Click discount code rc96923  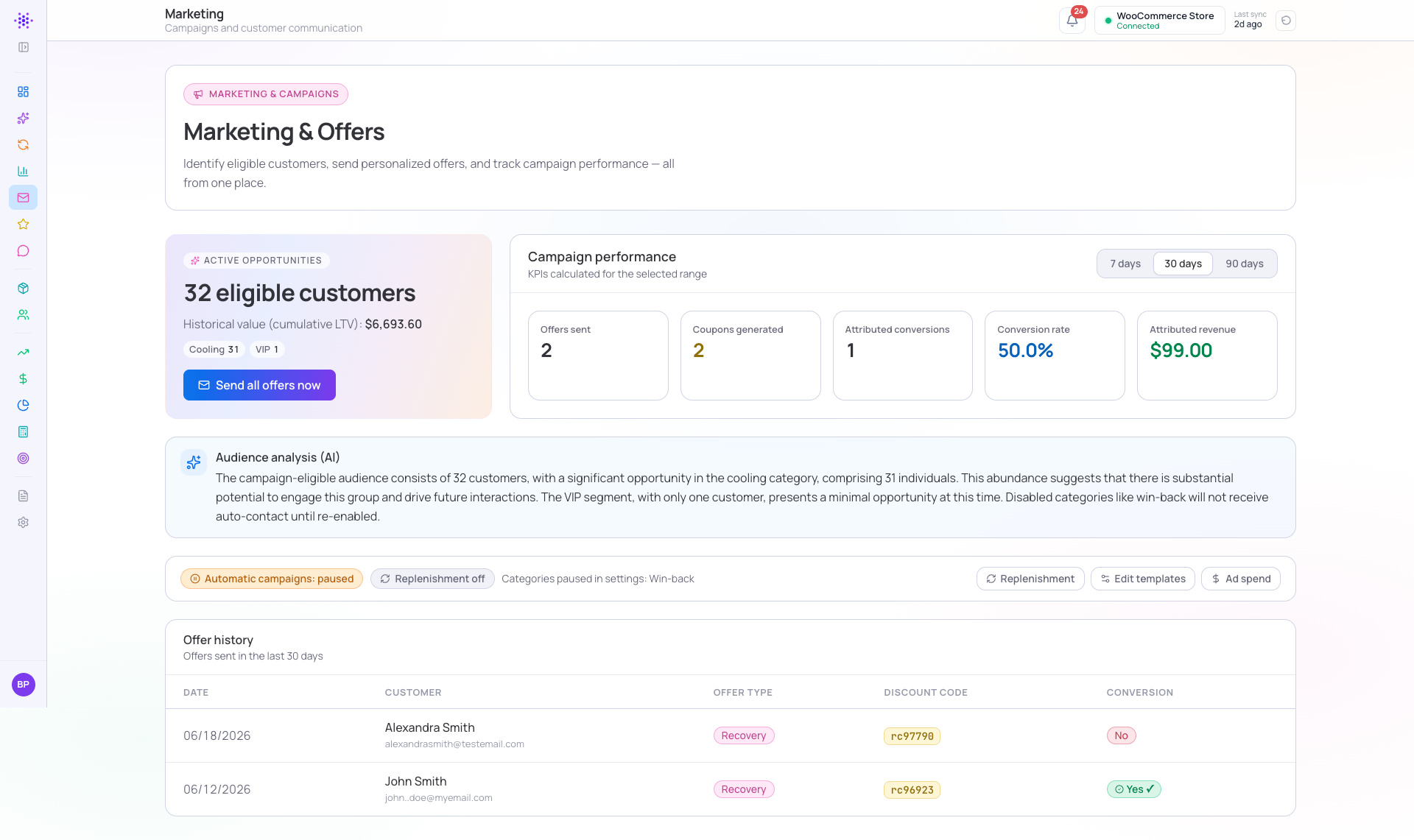(912, 790)
